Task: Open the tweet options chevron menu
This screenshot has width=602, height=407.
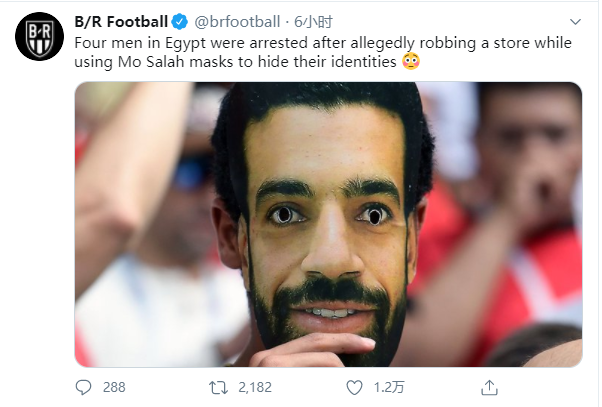Action: coord(574,21)
